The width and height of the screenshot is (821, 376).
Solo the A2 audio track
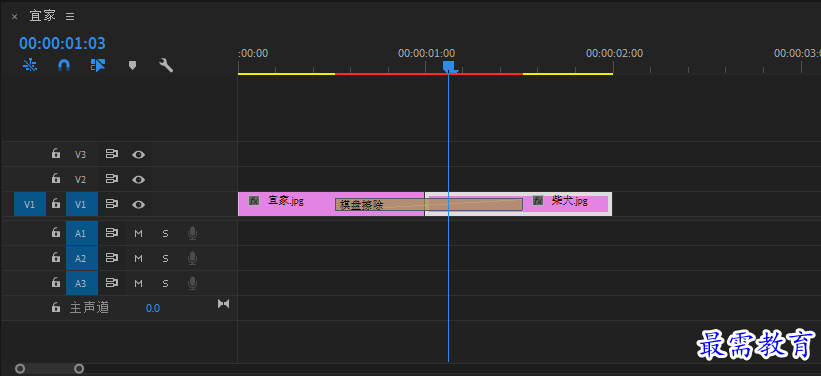165,259
